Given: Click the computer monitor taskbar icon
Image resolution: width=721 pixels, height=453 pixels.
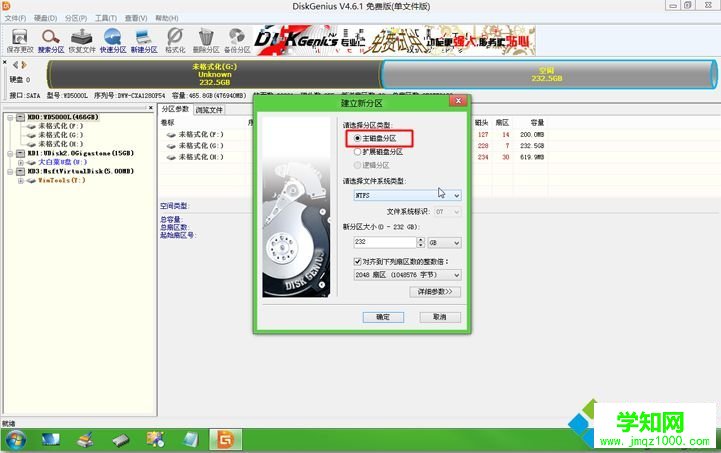Looking at the screenshot, I should (51, 440).
